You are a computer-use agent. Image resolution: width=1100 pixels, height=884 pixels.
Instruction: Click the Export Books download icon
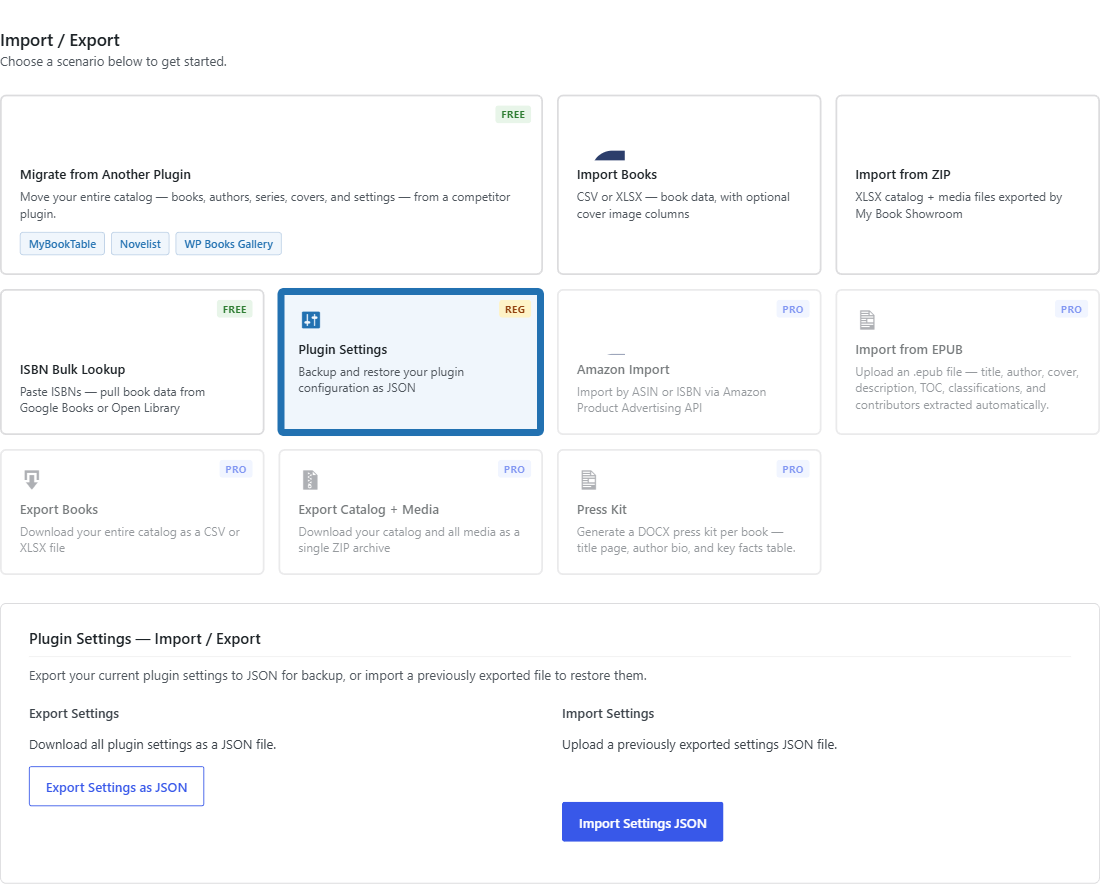[32, 480]
